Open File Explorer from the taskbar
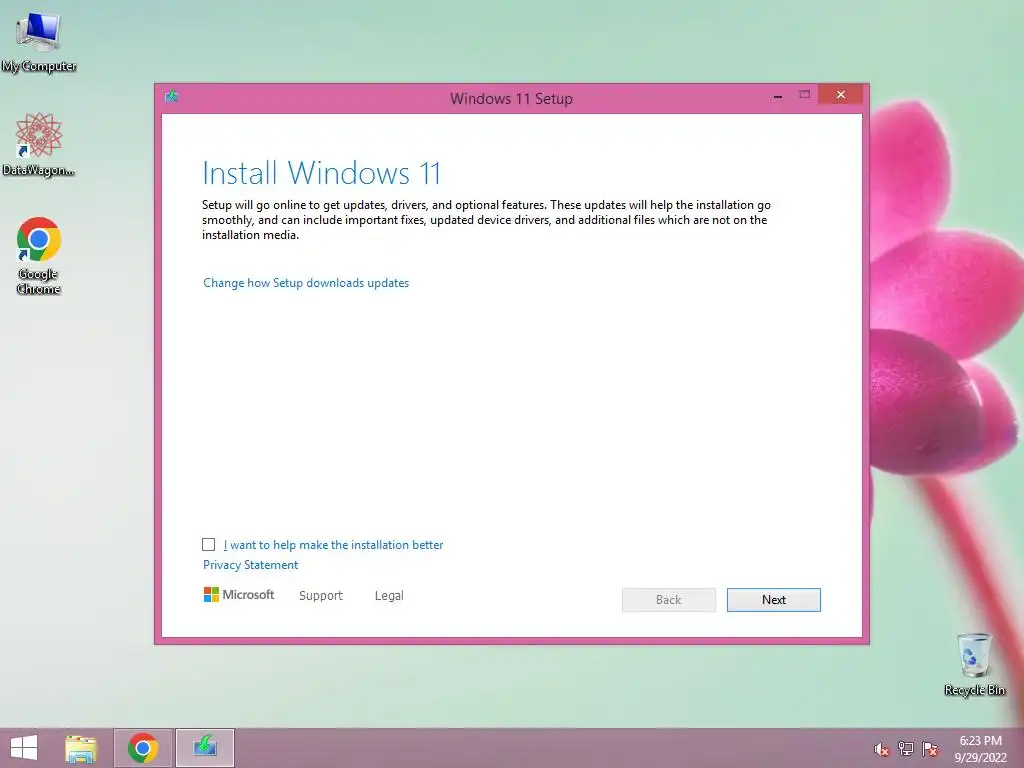Screen dimensions: 1024x768 (81, 748)
